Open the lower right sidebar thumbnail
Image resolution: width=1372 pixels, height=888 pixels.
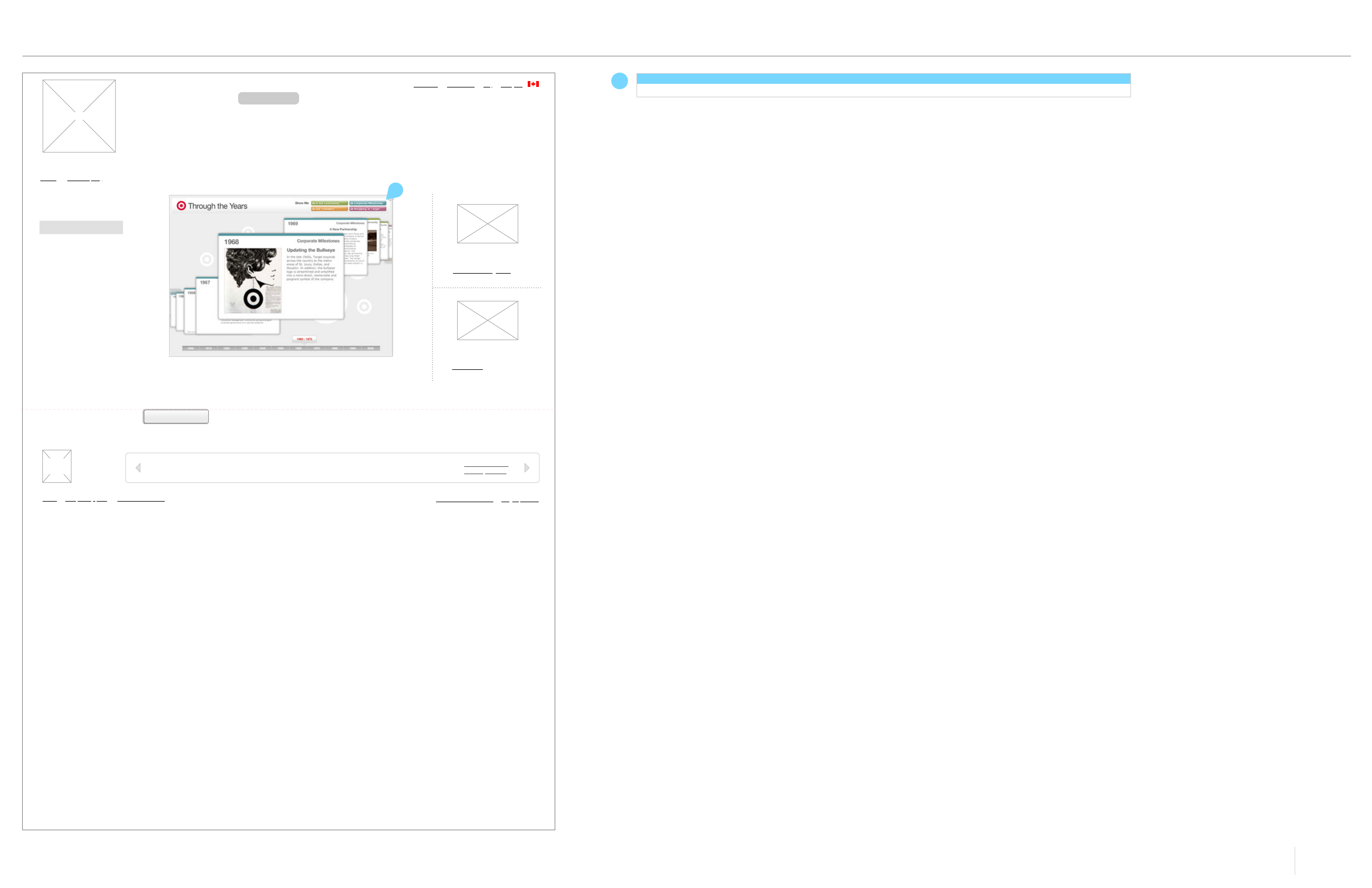[487, 320]
